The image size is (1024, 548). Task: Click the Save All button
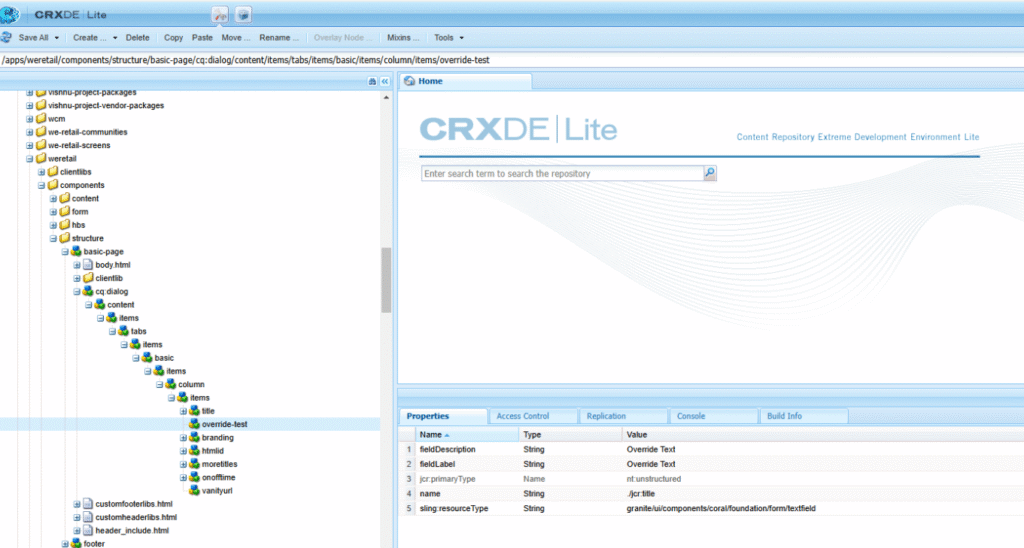point(33,38)
